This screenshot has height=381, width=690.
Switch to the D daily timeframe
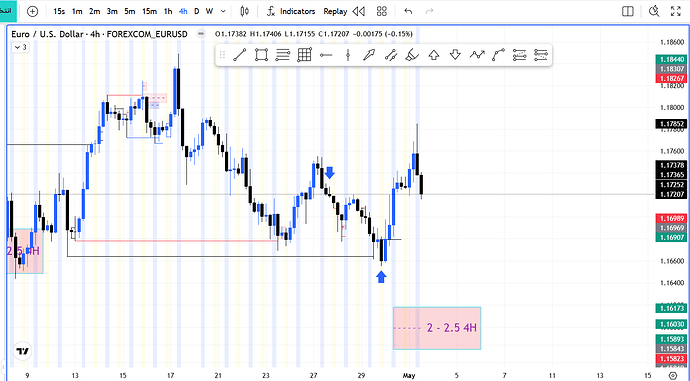coord(197,11)
